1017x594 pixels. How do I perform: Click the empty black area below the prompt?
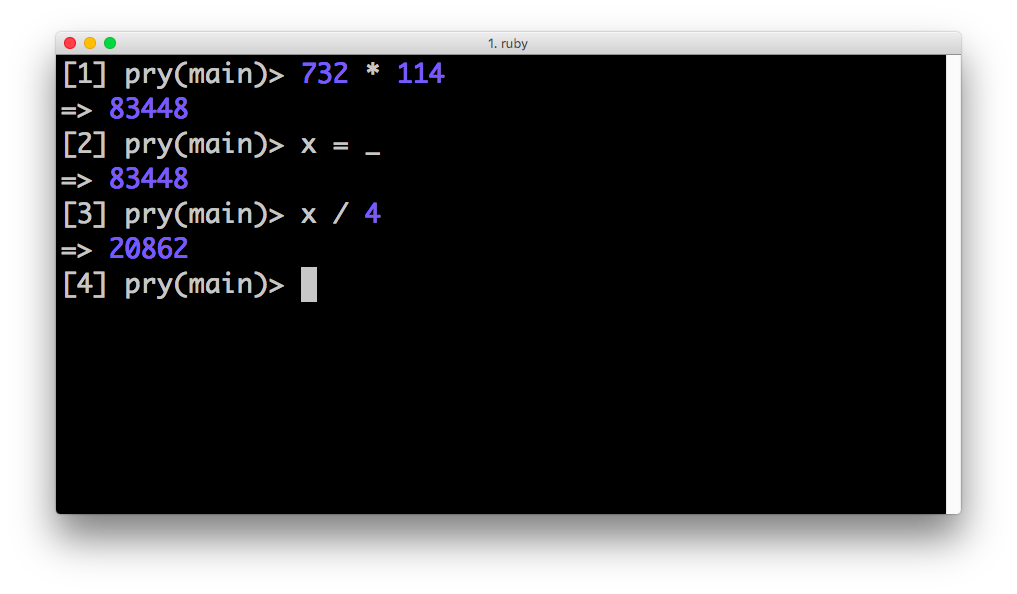tap(499, 409)
